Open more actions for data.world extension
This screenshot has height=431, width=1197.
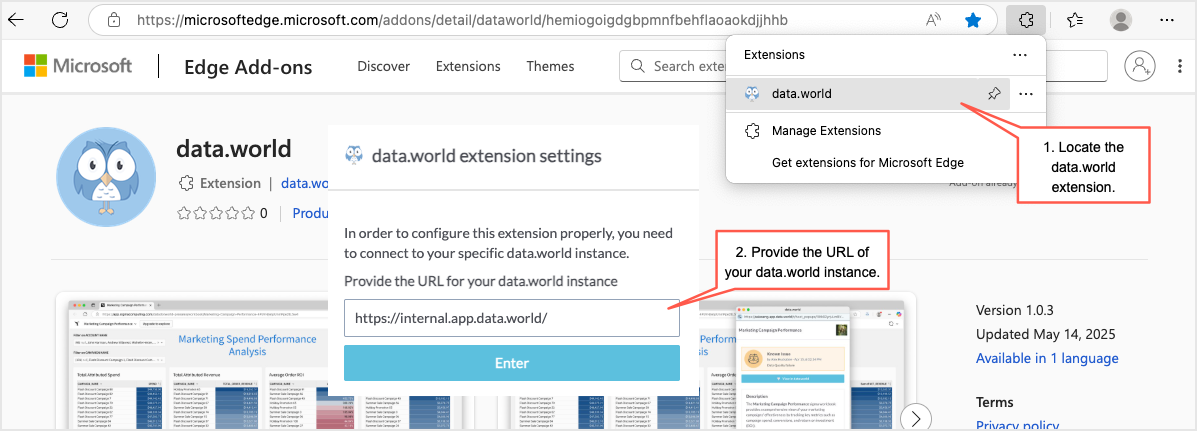1026,94
